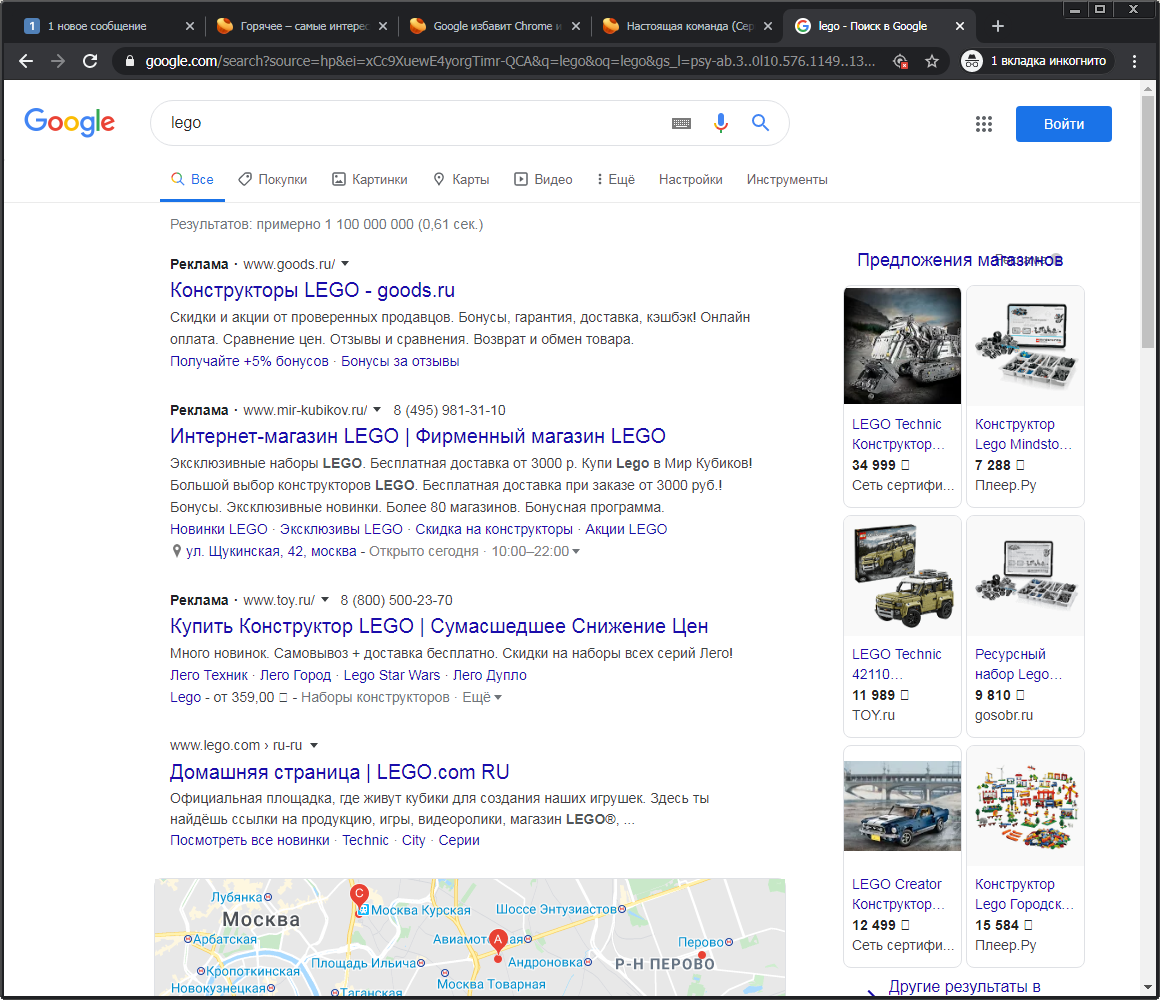Close the 'Google избавит Chrome' tab
Screen dimensions: 1160x1000
576,26
